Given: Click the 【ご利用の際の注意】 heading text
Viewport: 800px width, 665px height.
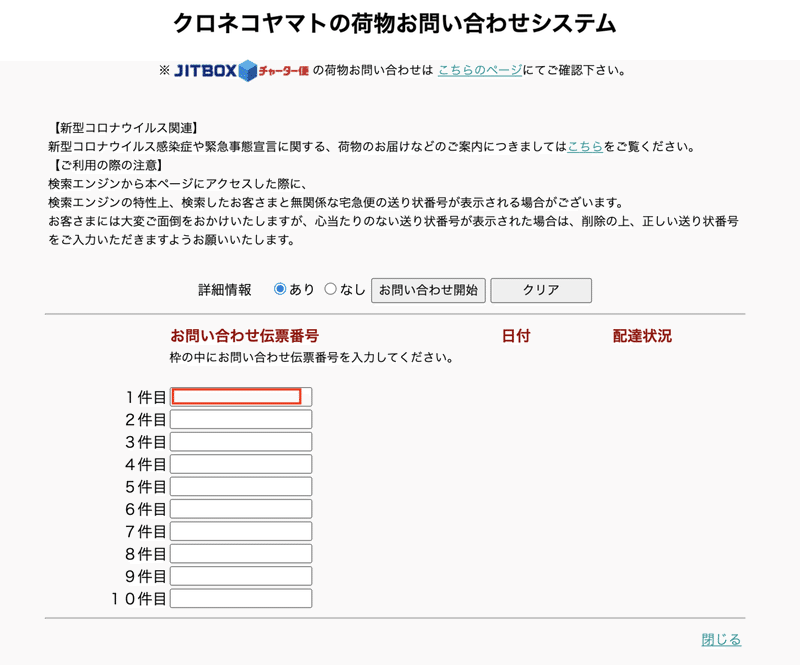Looking at the screenshot, I should [107, 165].
